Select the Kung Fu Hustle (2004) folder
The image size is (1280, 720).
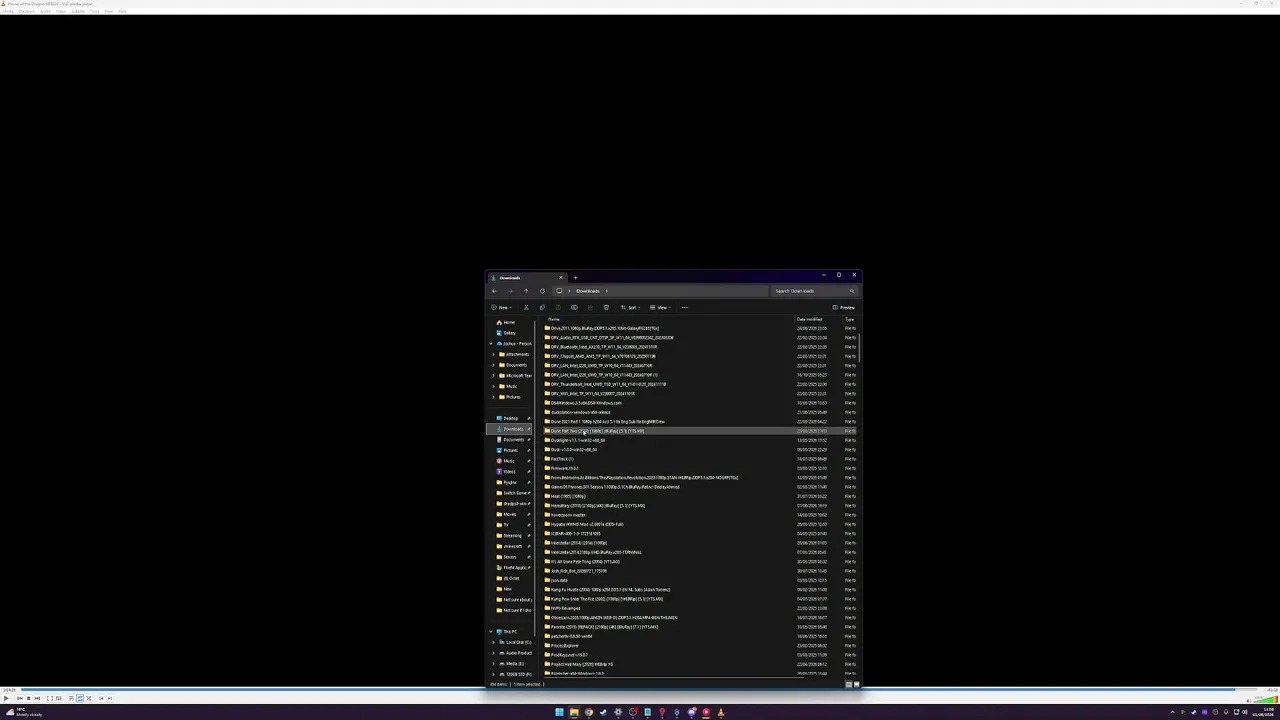coord(608,590)
